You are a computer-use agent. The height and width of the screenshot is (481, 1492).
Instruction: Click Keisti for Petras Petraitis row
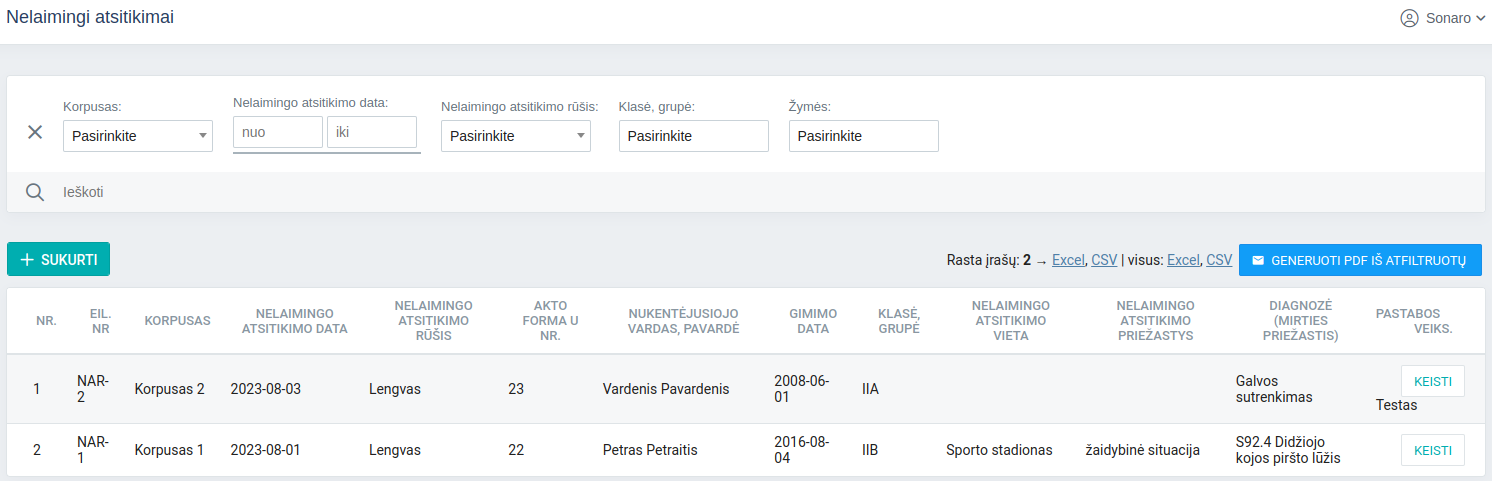1433,450
